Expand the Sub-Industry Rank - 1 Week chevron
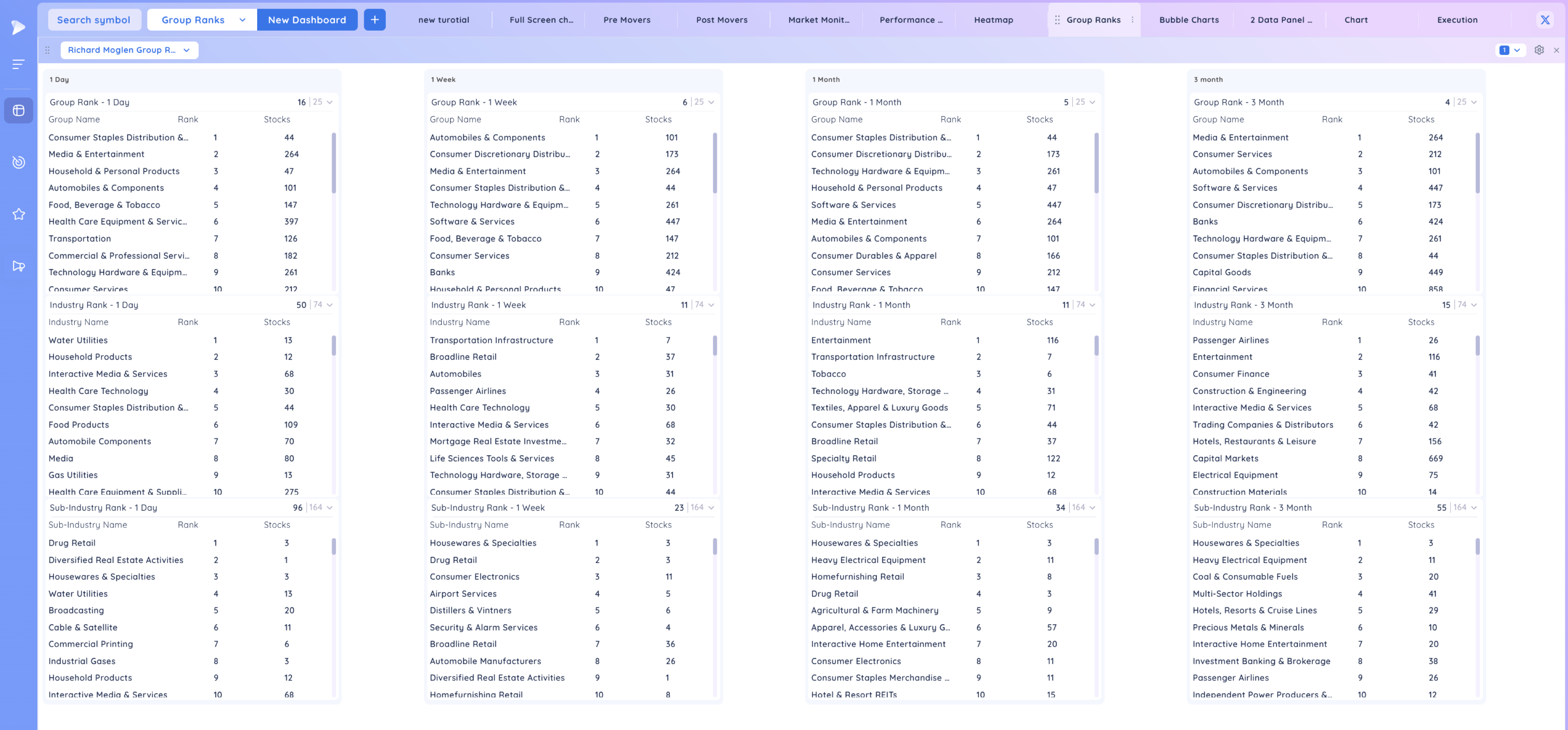The height and width of the screenshot is (730, 1568). pos(711,508)
